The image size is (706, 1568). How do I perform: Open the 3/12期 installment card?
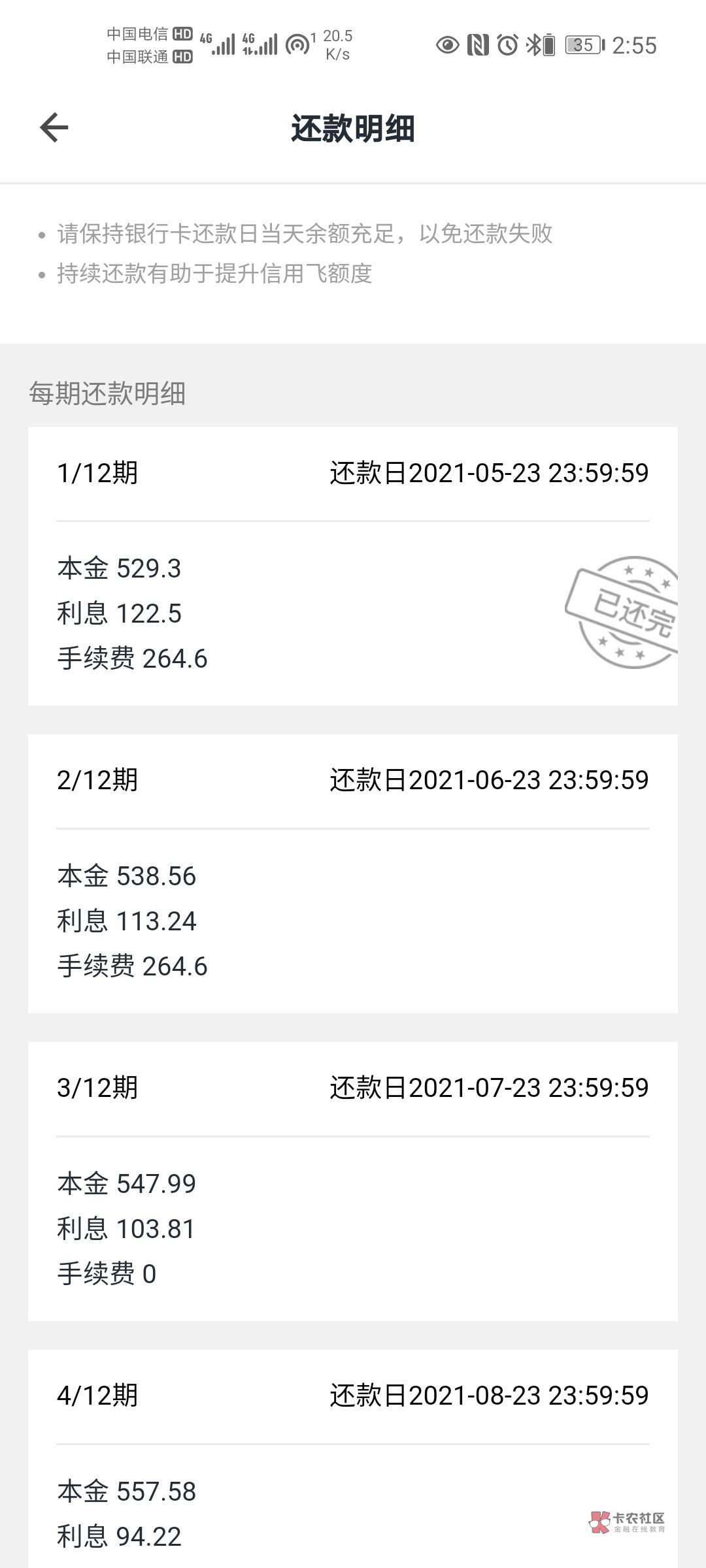[353, 1181]
